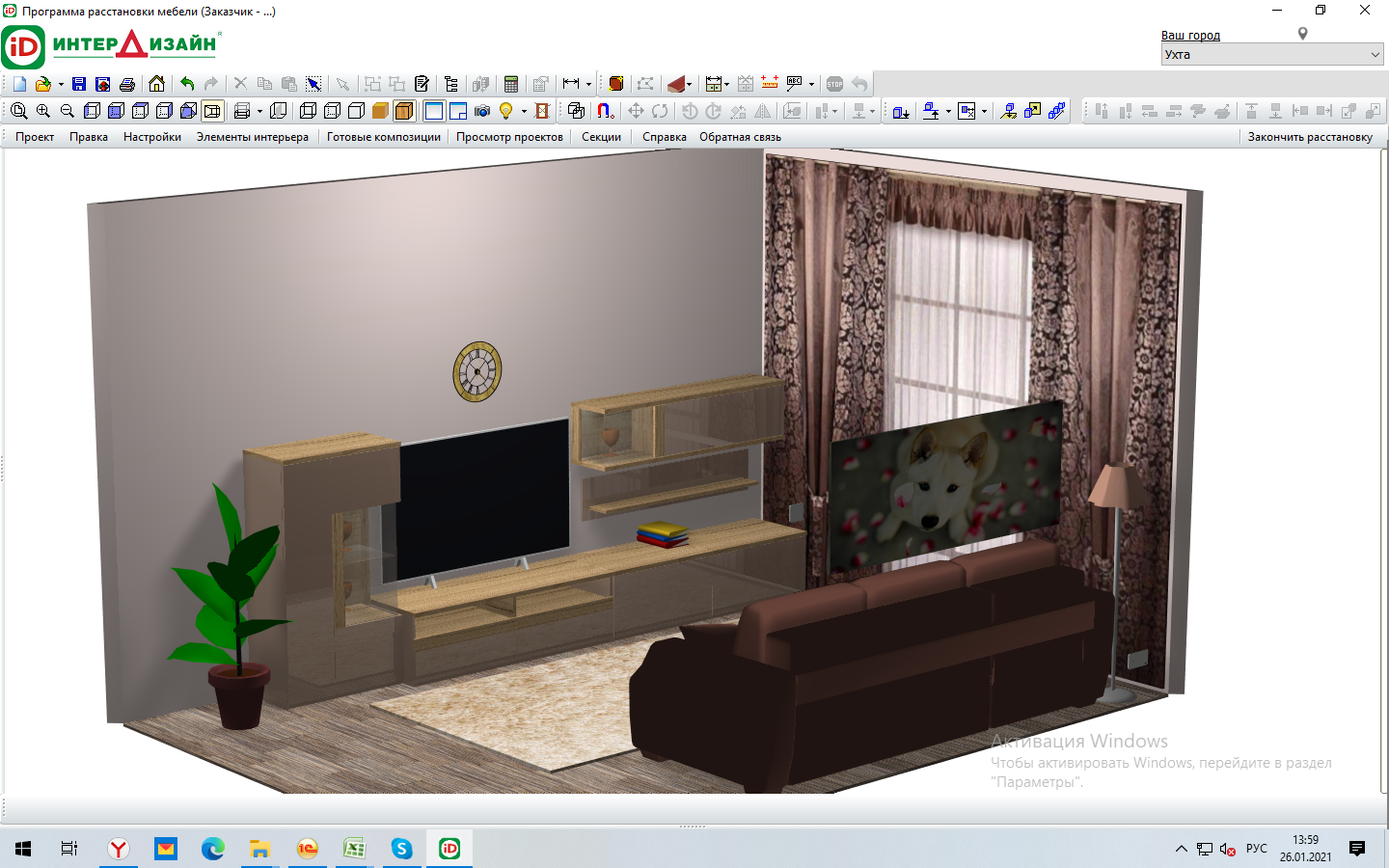The image size is (1389, 868).
Task: Expand the window-dimension tool dropdown arrow
Action: 726,84
